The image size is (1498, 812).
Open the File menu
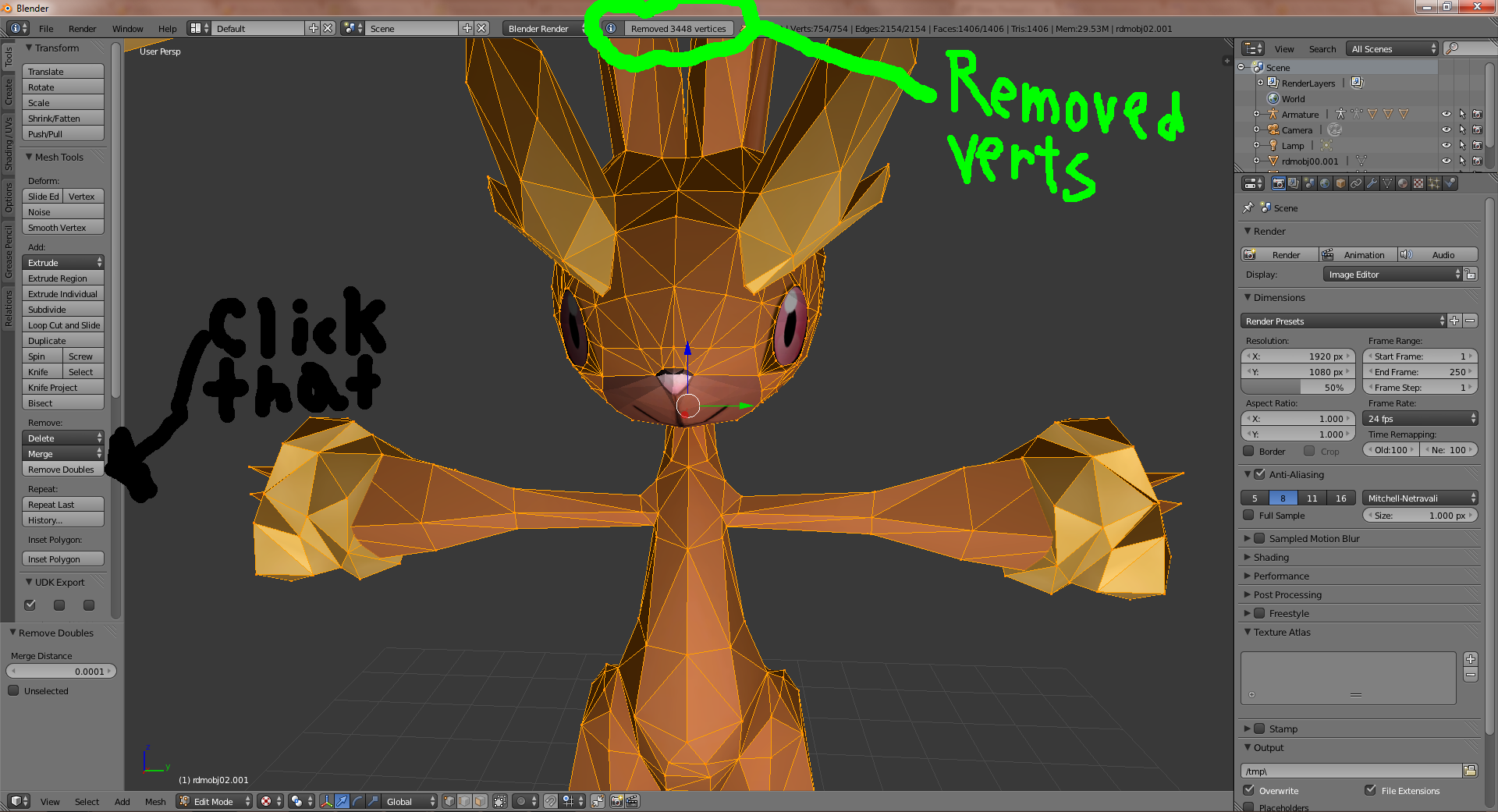46,29
